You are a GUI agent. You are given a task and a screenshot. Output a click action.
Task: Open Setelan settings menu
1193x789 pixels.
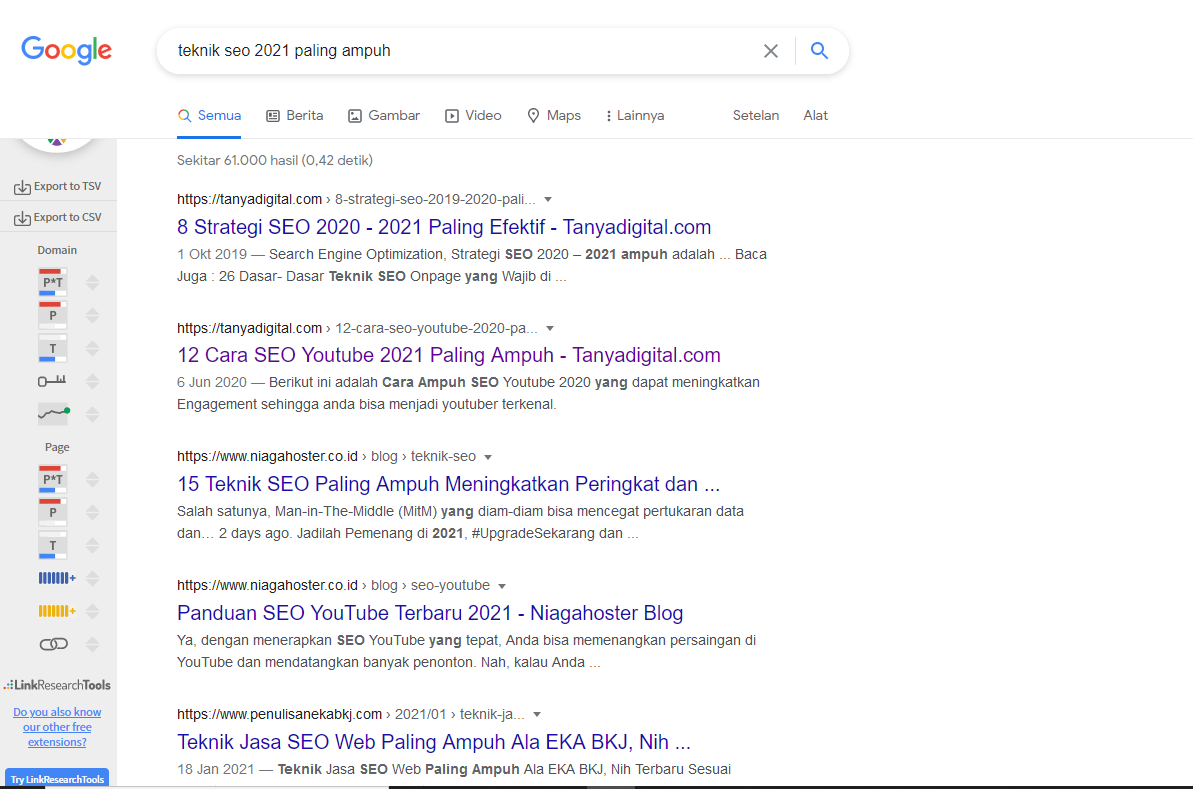tap(756, 116)
